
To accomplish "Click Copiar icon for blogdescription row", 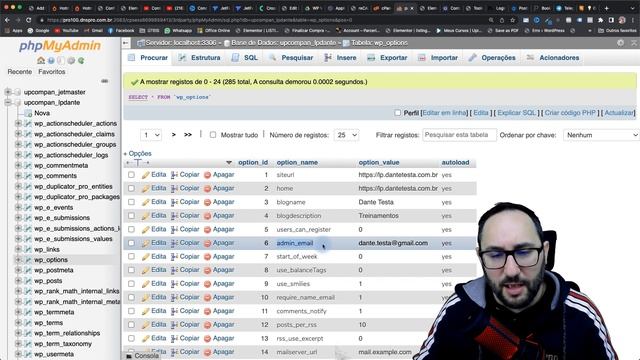I will click(x=174, y=216).
